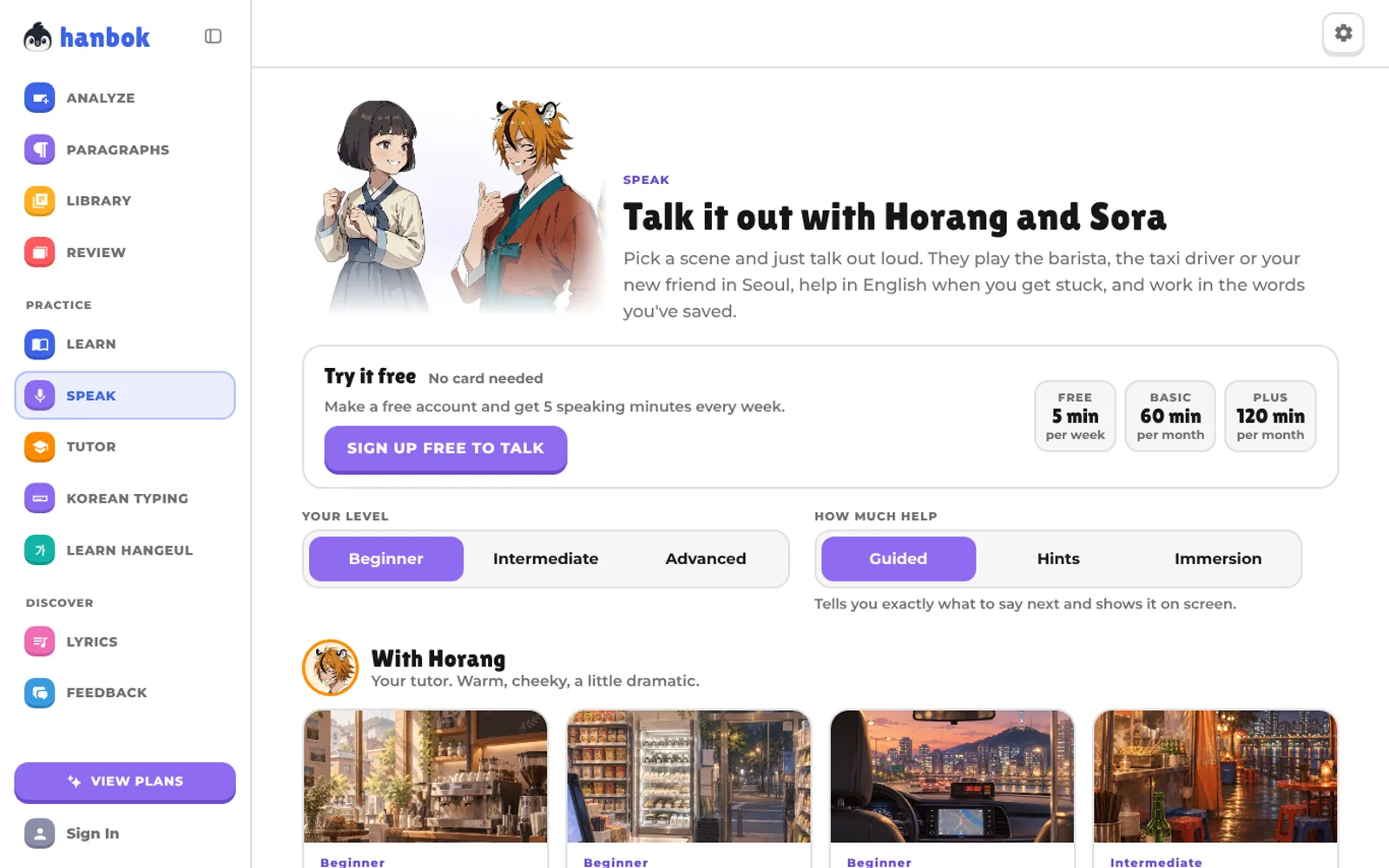Click the red Review icon
1389x868 pixels.
[x=40, y=253]
